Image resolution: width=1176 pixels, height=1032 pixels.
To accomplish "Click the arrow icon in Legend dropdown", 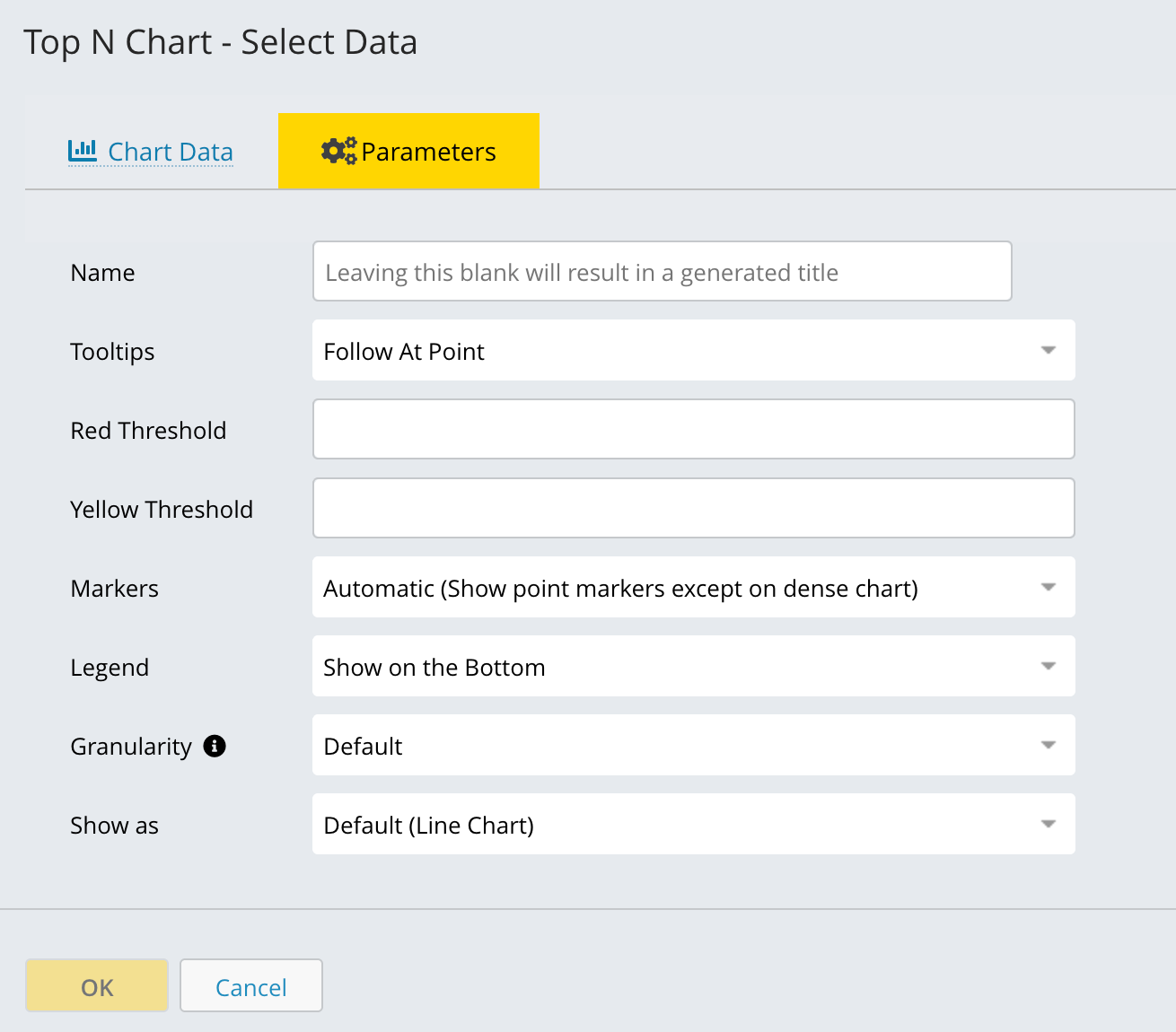I will tap(1048, 666).
